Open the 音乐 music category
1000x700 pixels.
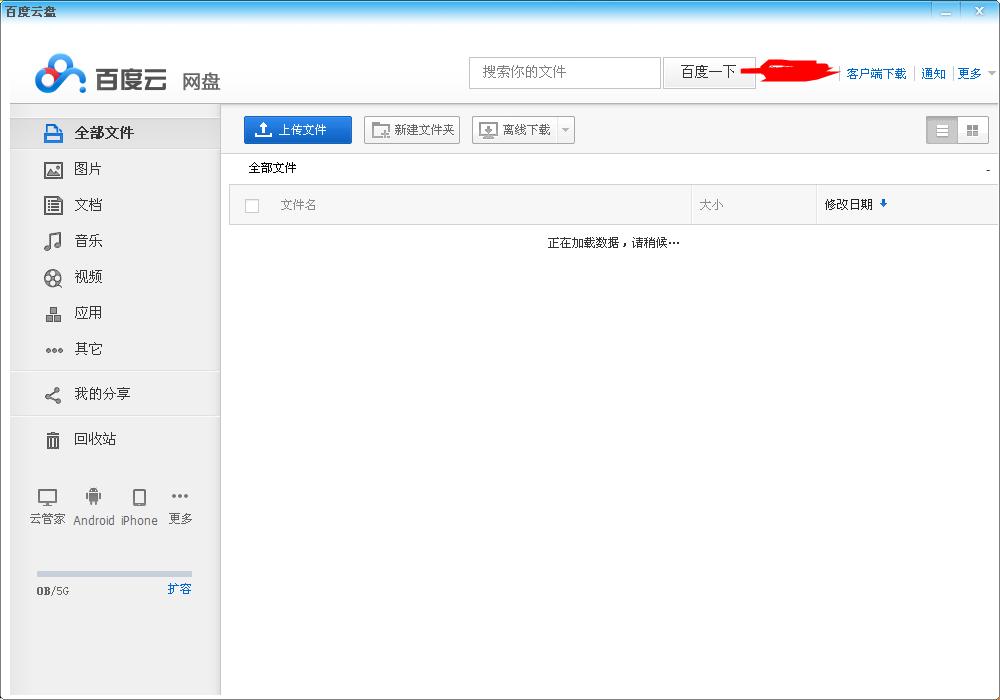(115, 241)
